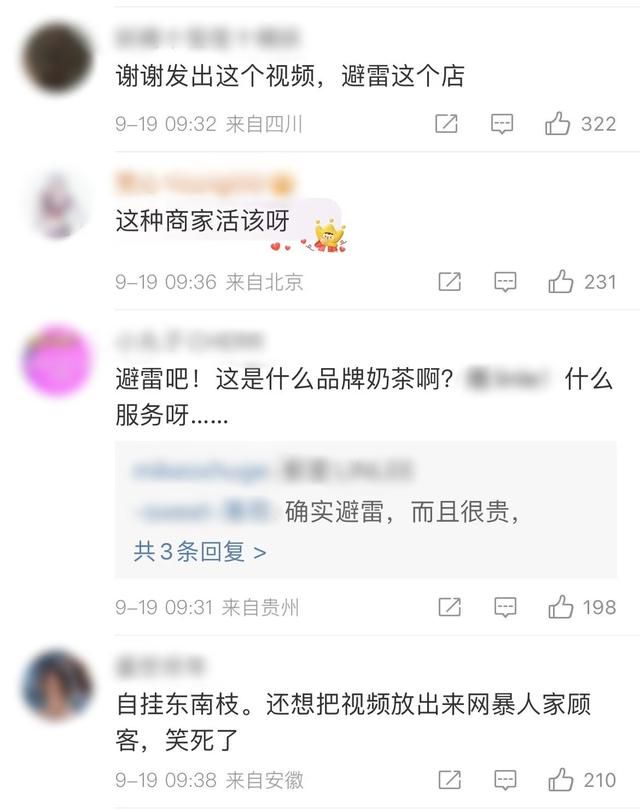Image resolution: width=640 pixels, height=811 pixels.
Task: Reply to the 避雷这个店 comment
Action: coord(502,124)
